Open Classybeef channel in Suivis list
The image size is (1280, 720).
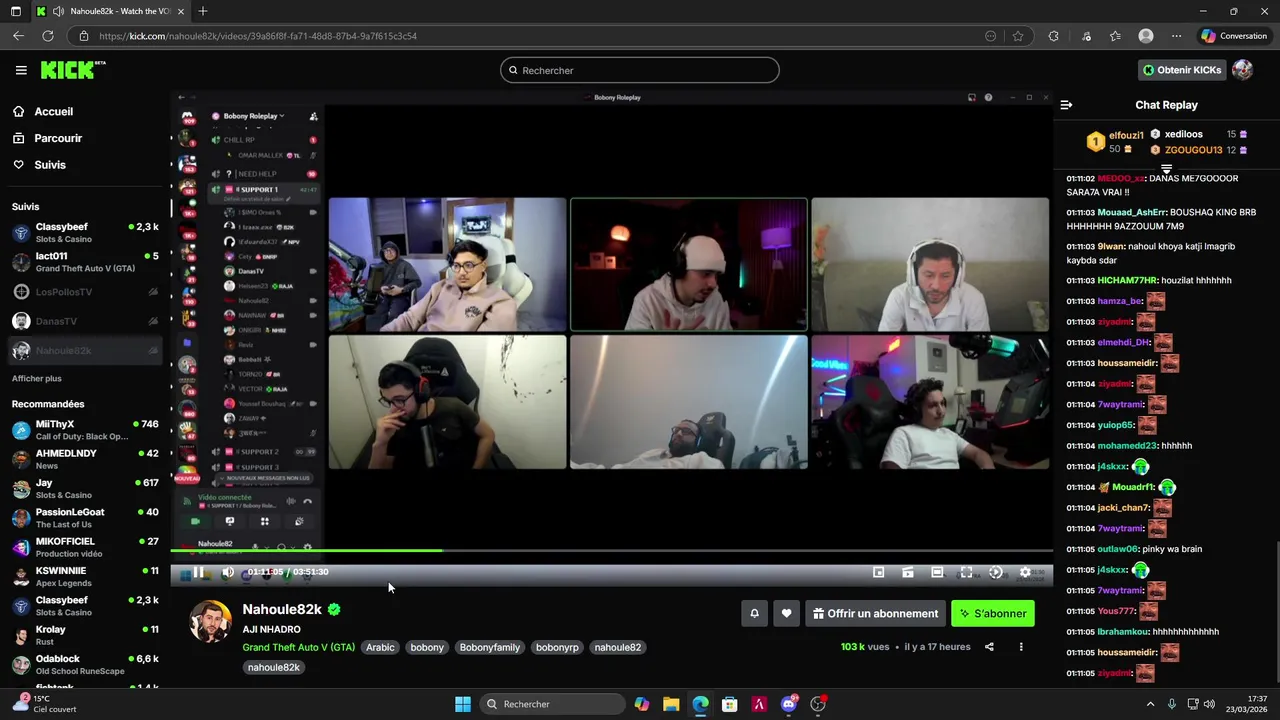coord(85,232)
